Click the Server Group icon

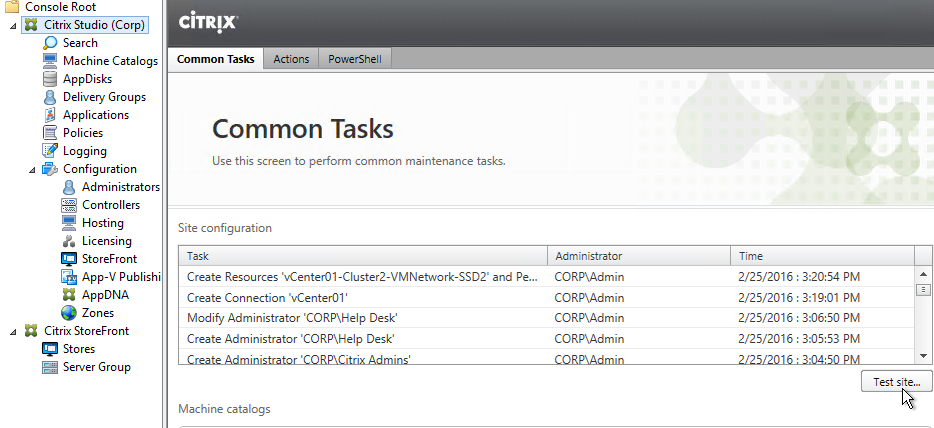point(51,367)
